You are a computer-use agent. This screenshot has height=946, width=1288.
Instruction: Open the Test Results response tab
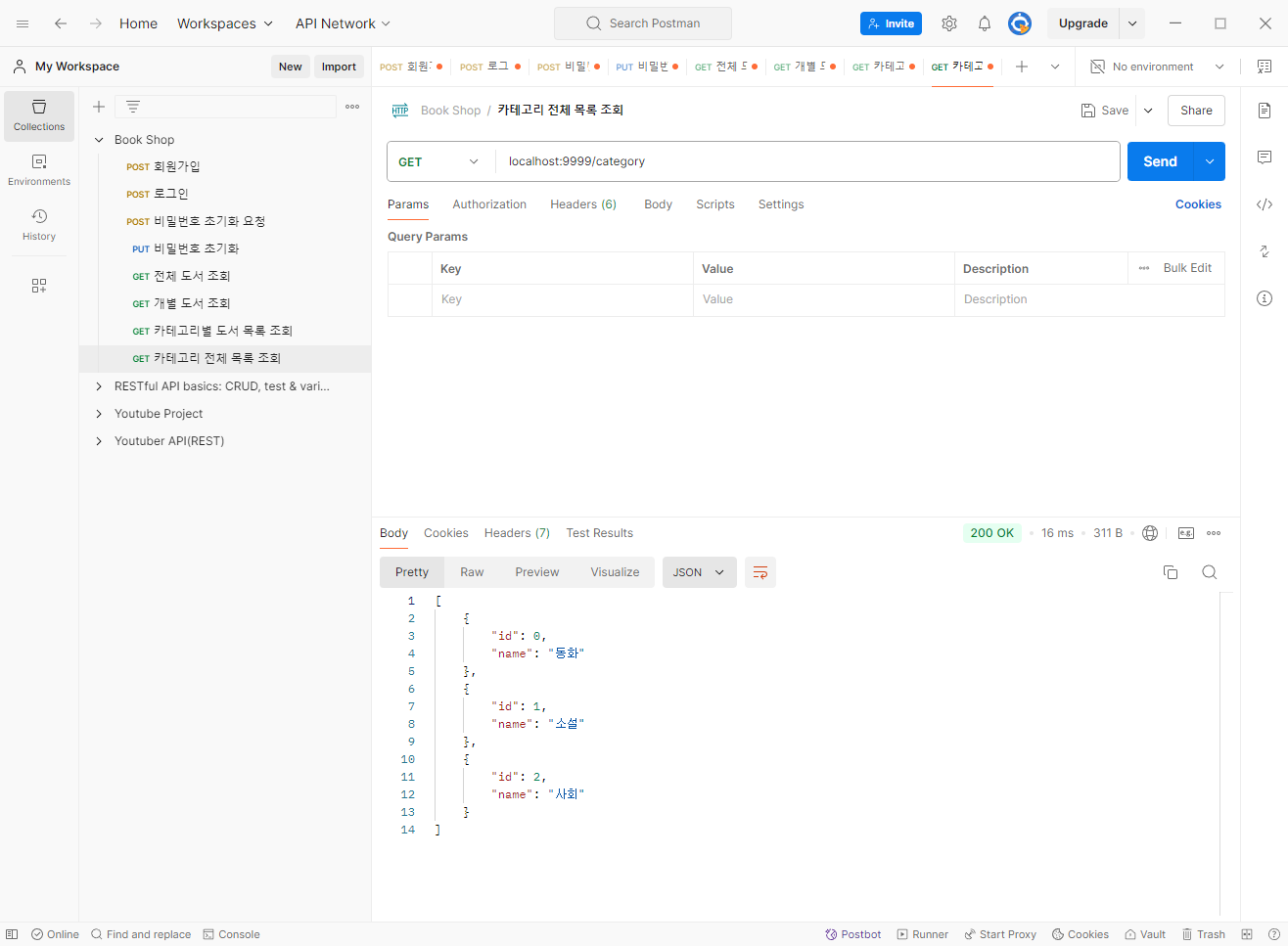point(600,533)
